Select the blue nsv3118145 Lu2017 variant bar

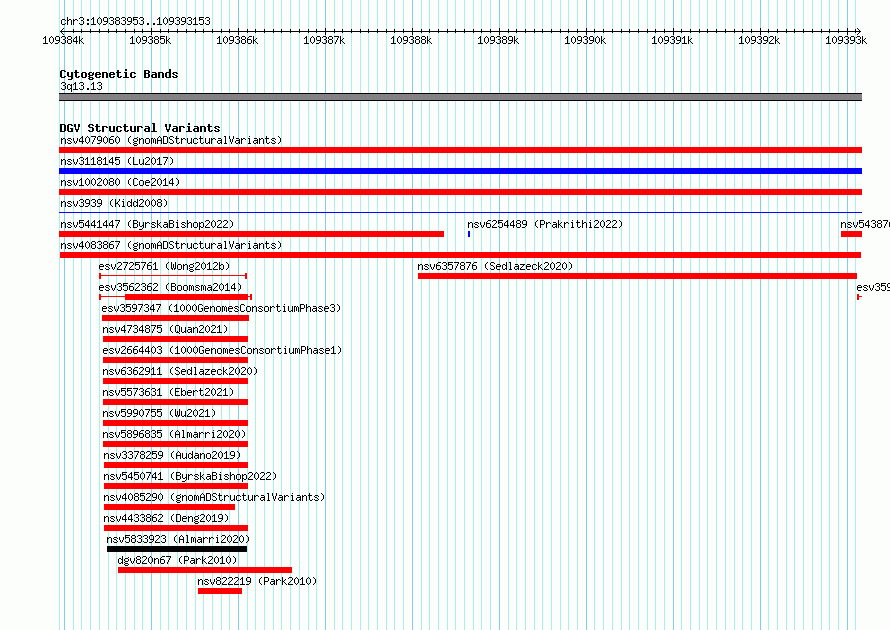click(x=460, y=171)
